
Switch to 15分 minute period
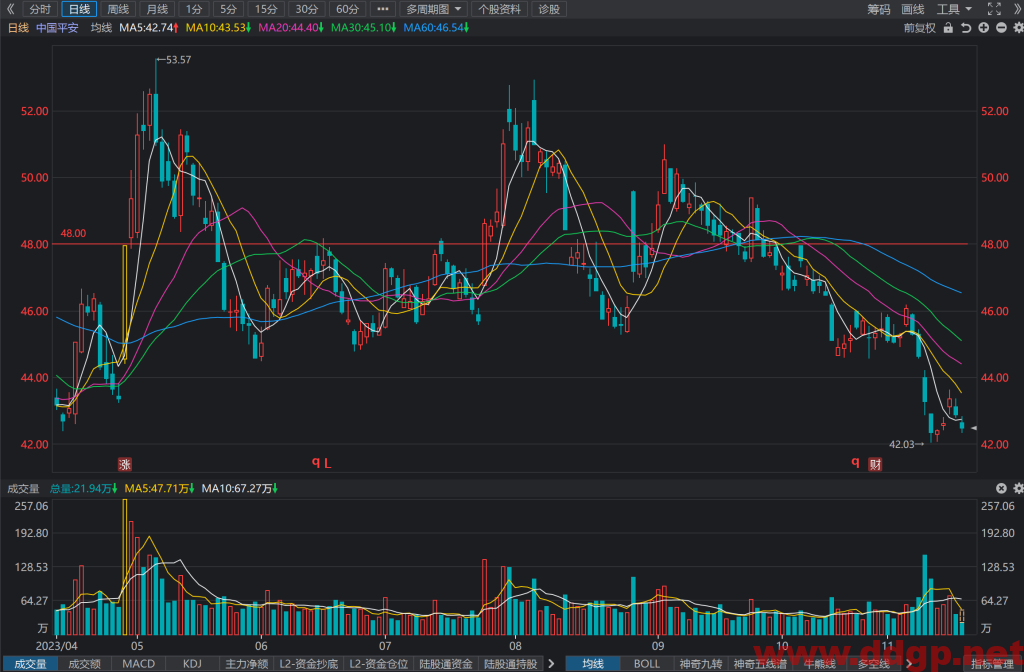click(x=266, y=9)
